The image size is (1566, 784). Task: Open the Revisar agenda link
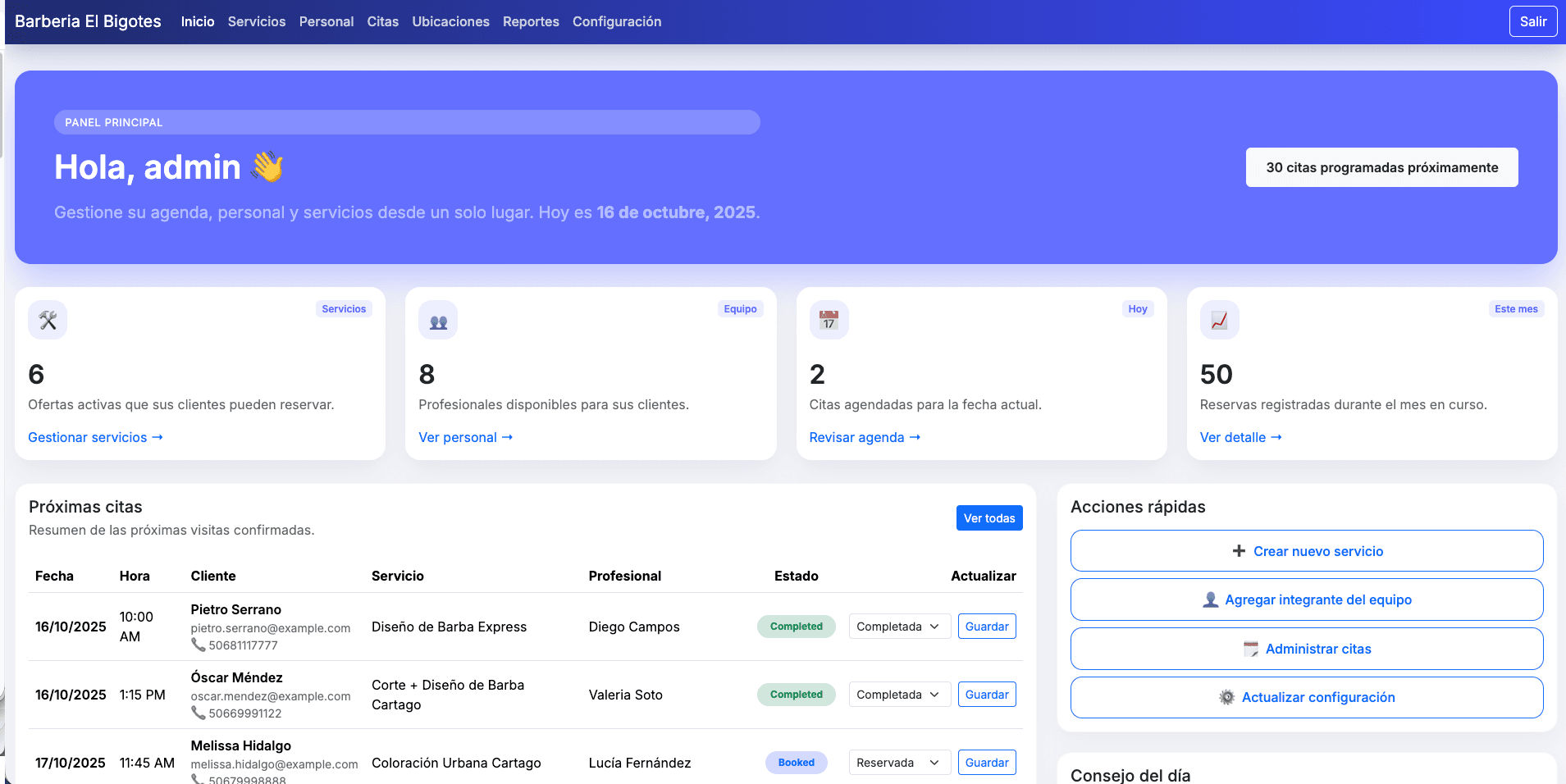[x=865, y=437]
